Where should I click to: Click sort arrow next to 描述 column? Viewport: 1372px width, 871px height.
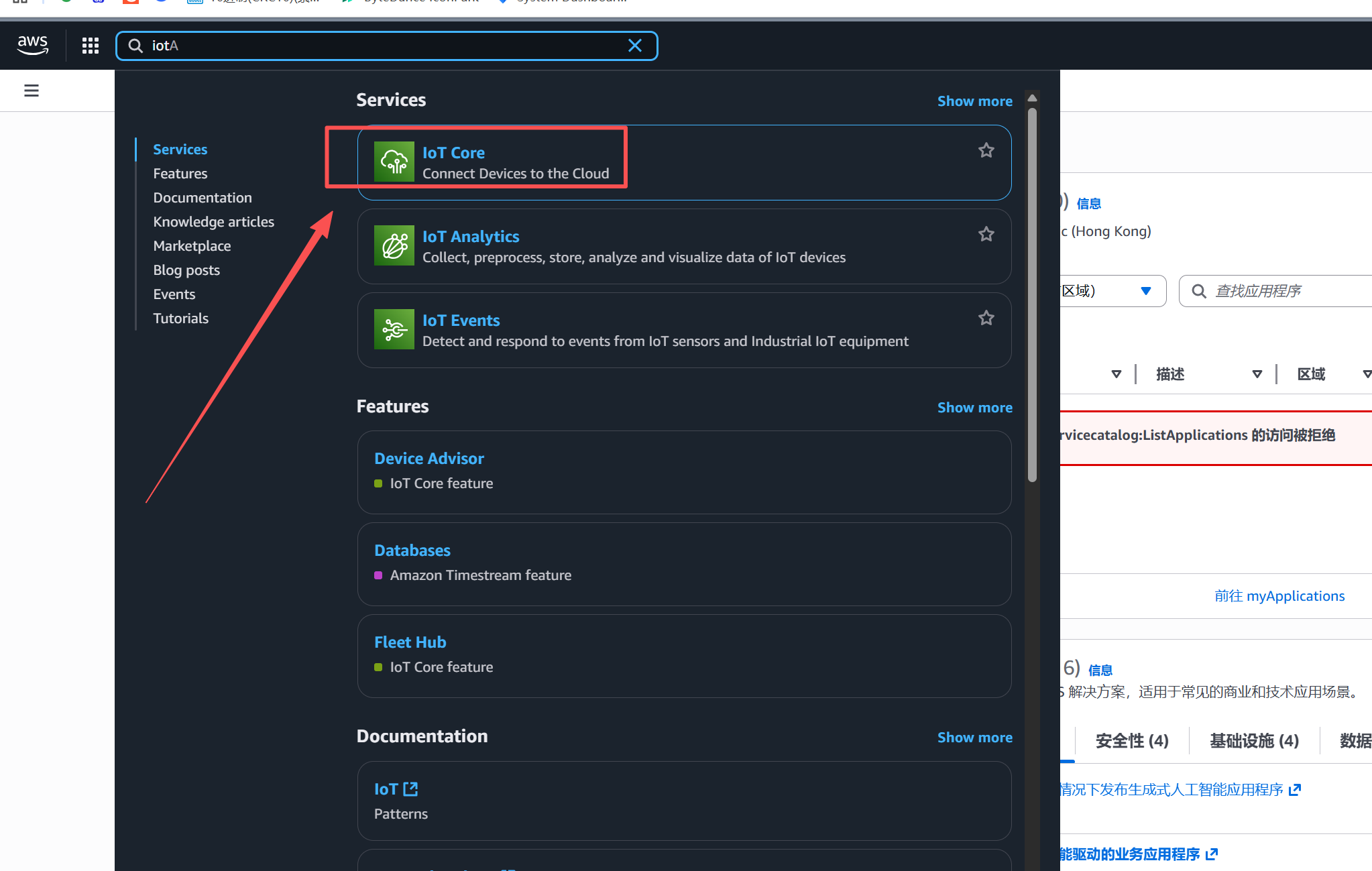pyautogui.click(x=1257, y=374)
